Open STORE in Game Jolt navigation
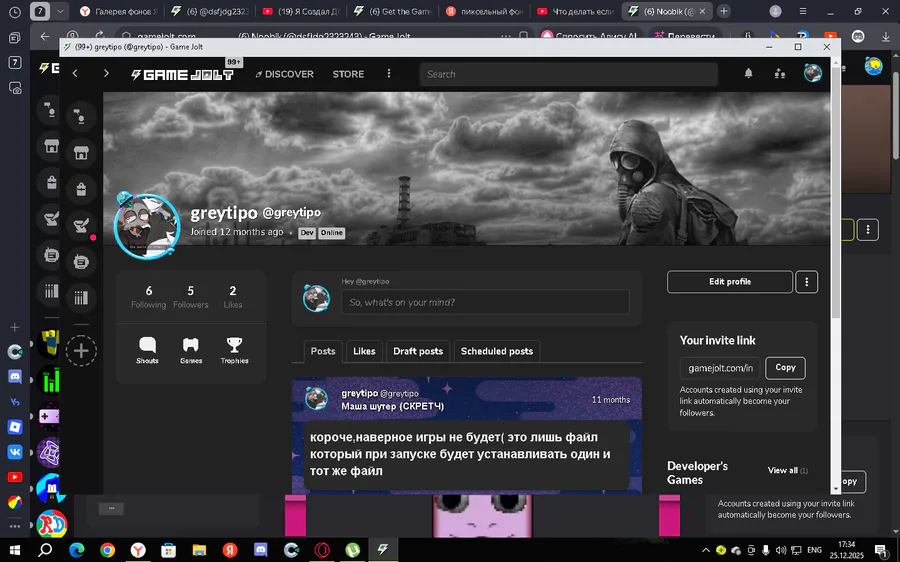The height and width of the screenshot is (562, 900). [348, 74]
